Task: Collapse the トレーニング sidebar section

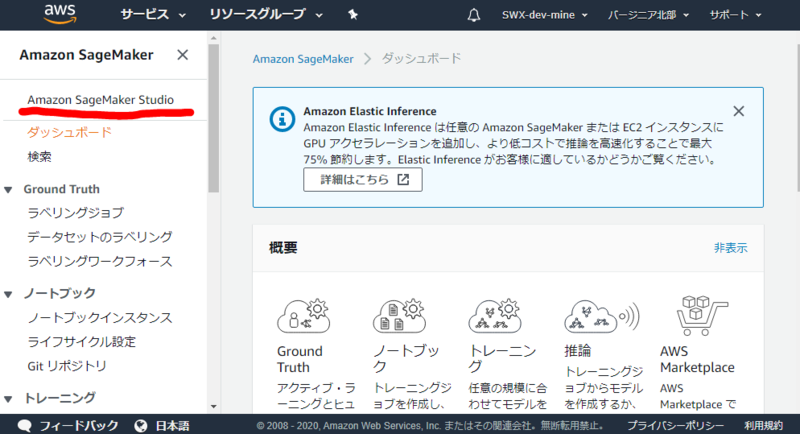Action: (8, 399)
